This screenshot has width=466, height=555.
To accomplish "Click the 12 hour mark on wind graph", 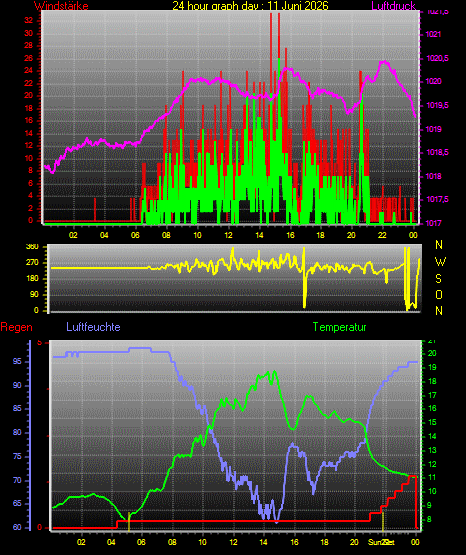I will [x=228, y=235].
